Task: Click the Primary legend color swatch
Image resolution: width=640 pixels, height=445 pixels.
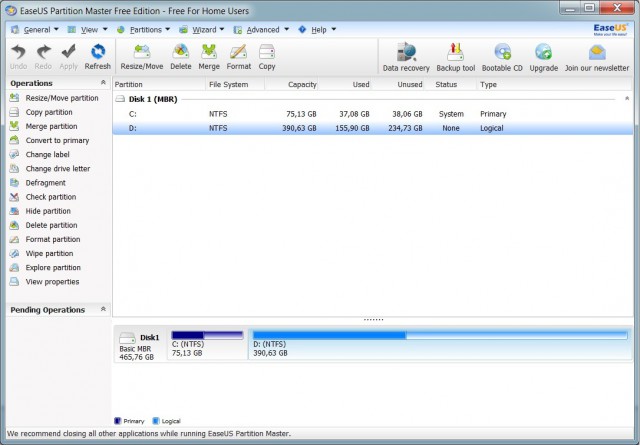Action: (x=118, y=421)
